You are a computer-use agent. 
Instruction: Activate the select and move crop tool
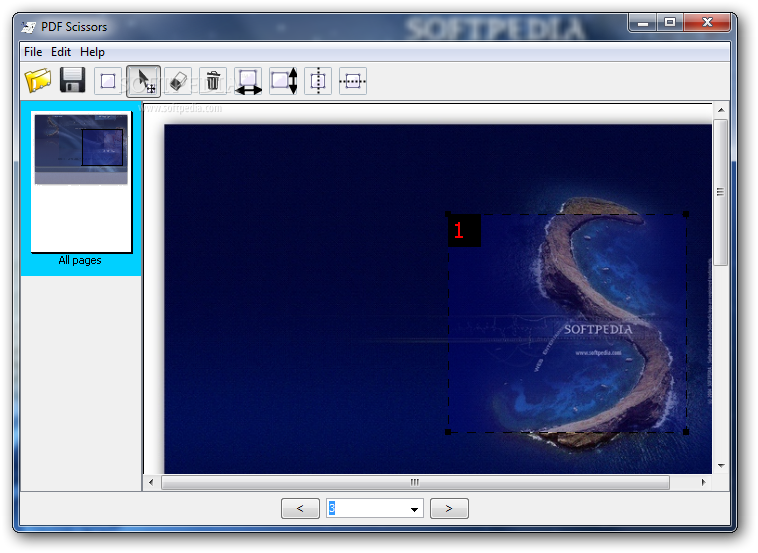pyautogui.click(x=144, y=81)
